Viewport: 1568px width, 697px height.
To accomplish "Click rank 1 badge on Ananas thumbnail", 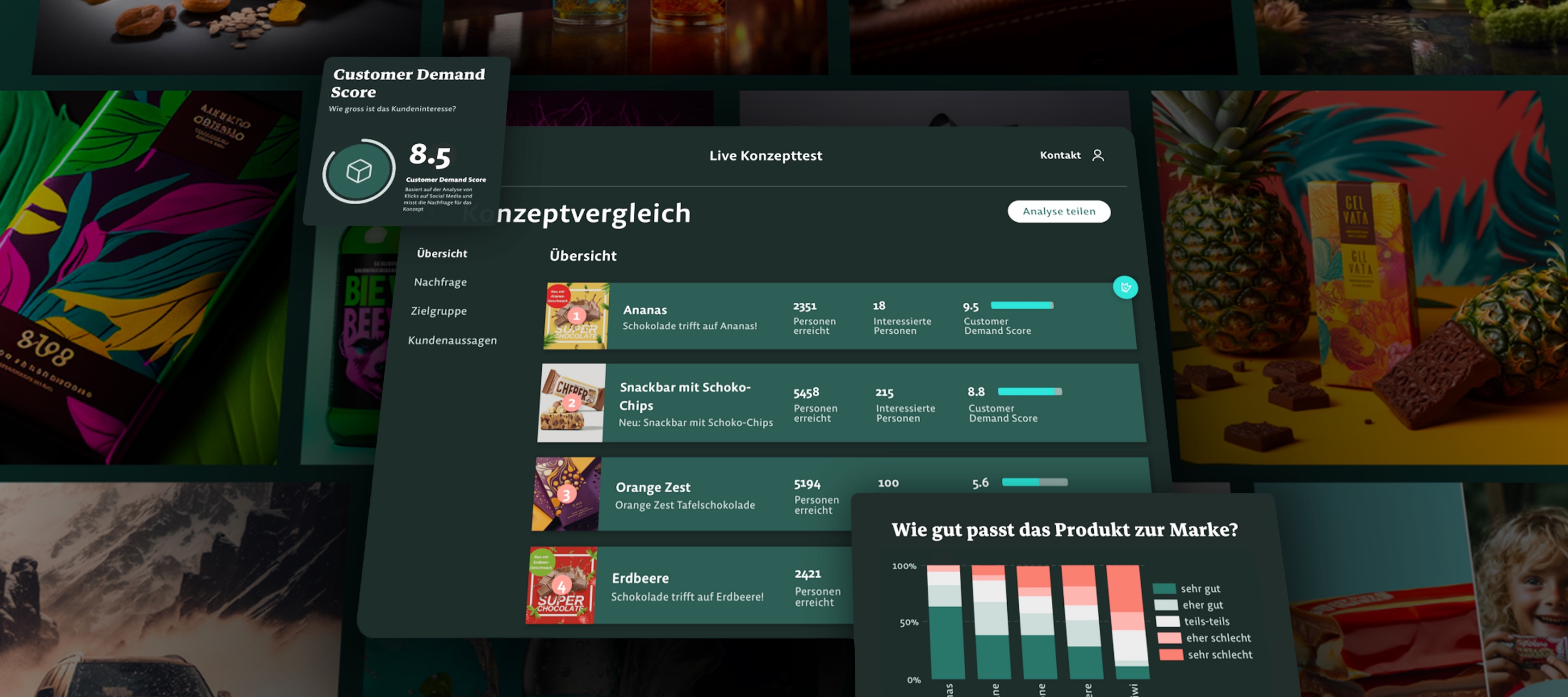I will tap(576, 316).
